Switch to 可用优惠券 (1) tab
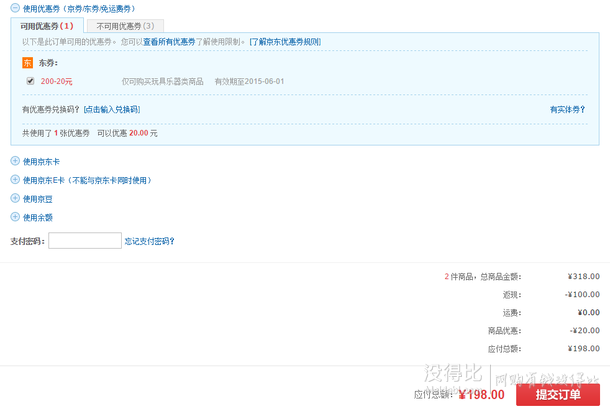This screenshot has width=610, height=414. pyautogui.click(x=47, y=26)
